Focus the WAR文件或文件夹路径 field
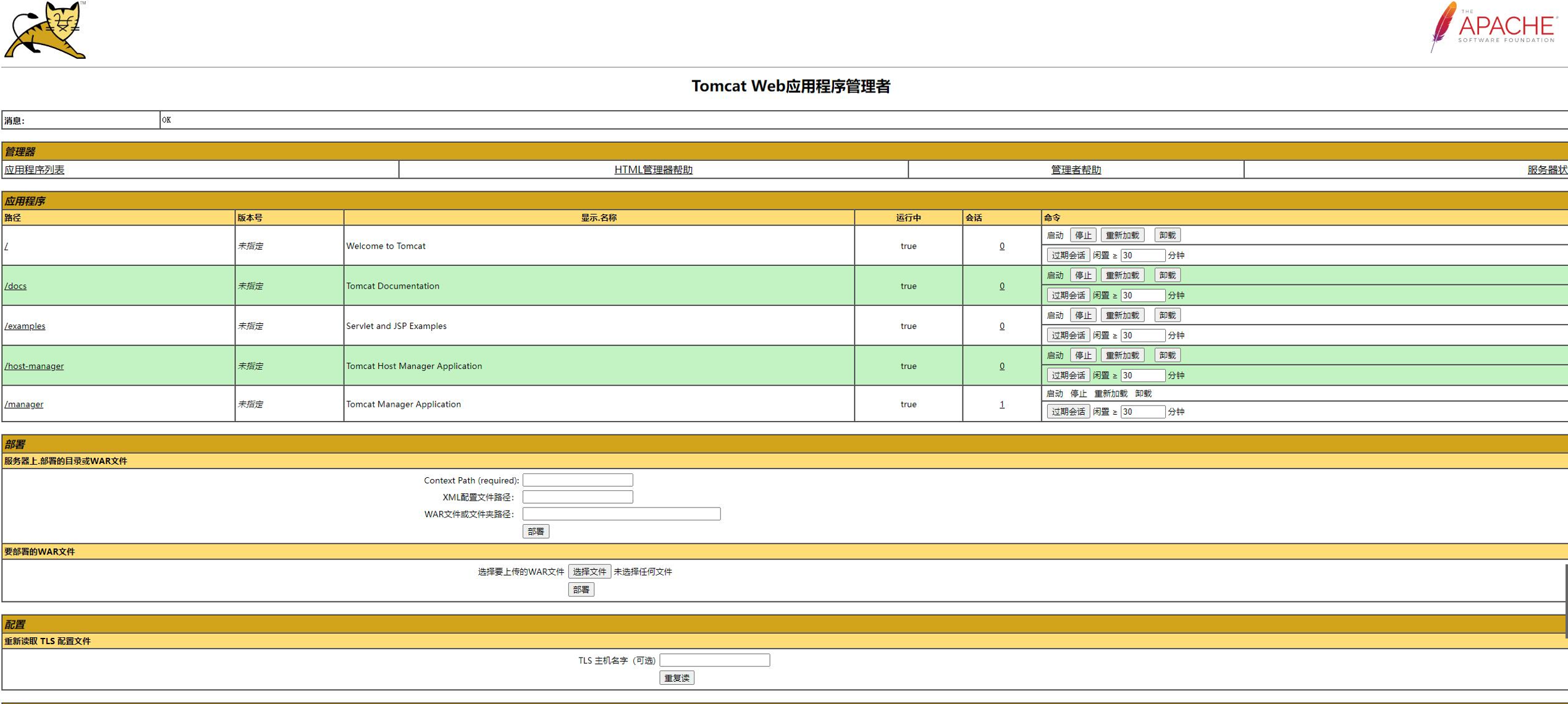 (x=622, y=514)
